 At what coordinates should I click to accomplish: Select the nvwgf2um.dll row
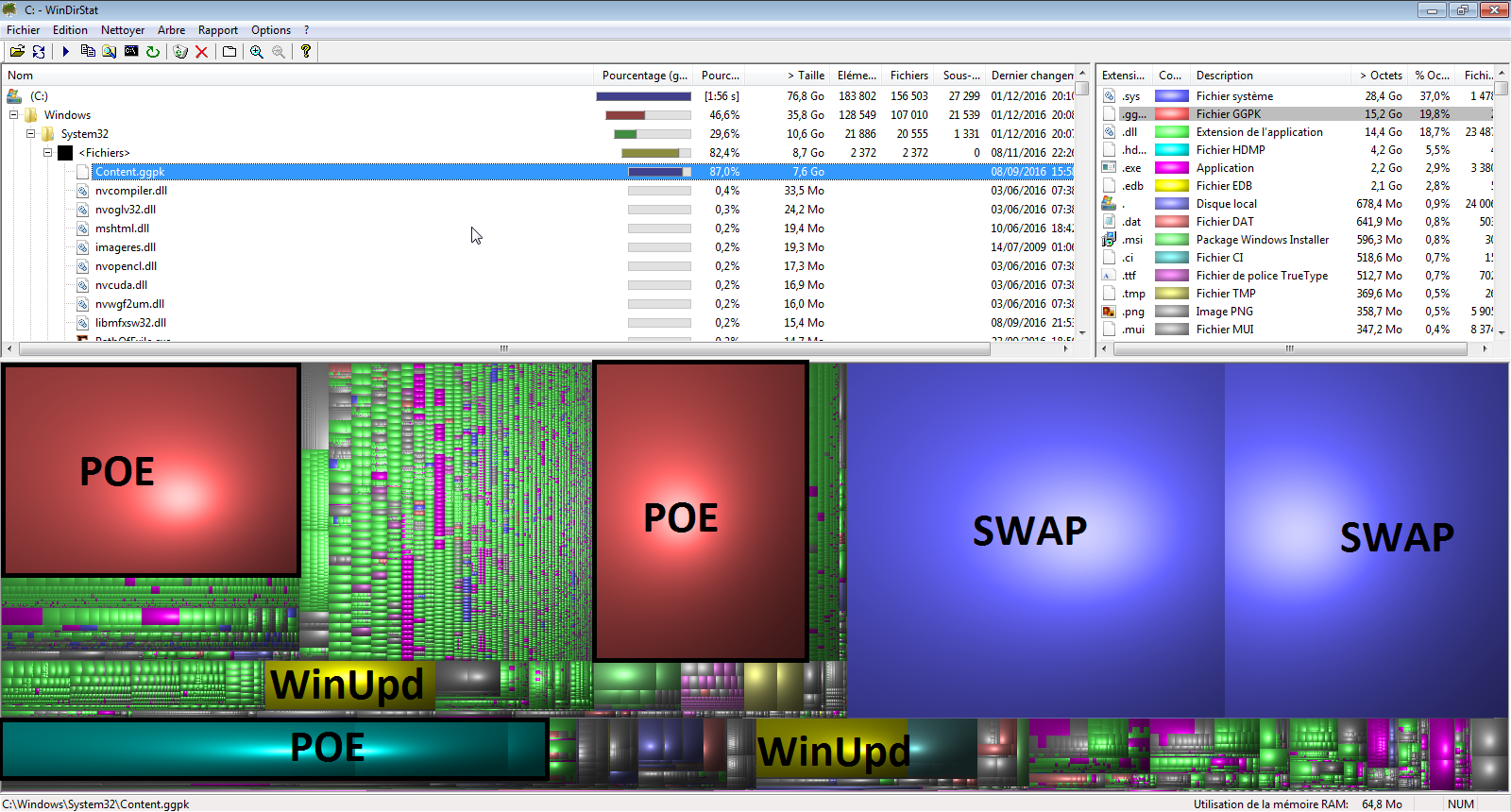pyautogui.click(x=536, y=304)
